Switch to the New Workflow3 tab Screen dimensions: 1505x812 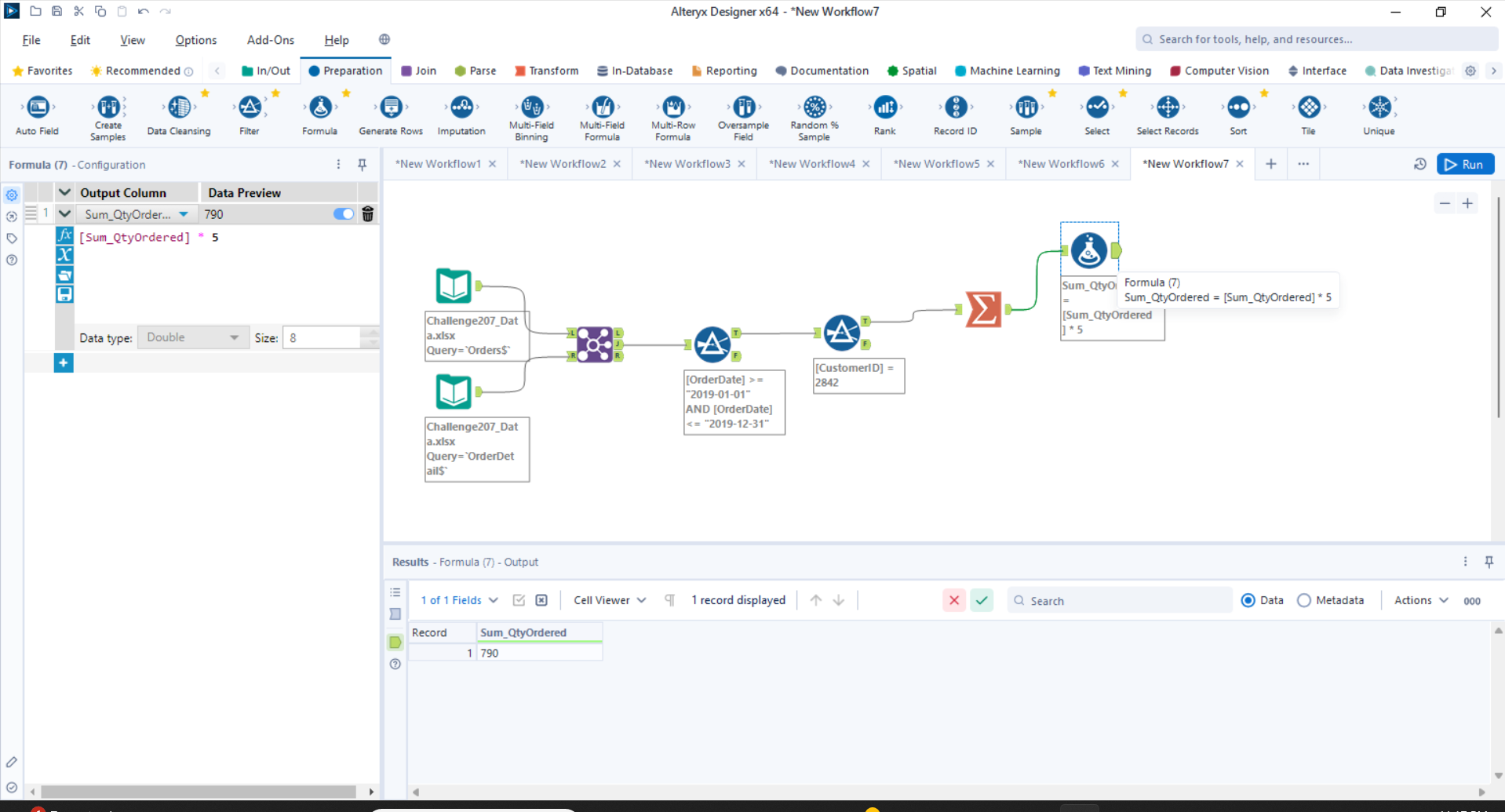(687, 164)
